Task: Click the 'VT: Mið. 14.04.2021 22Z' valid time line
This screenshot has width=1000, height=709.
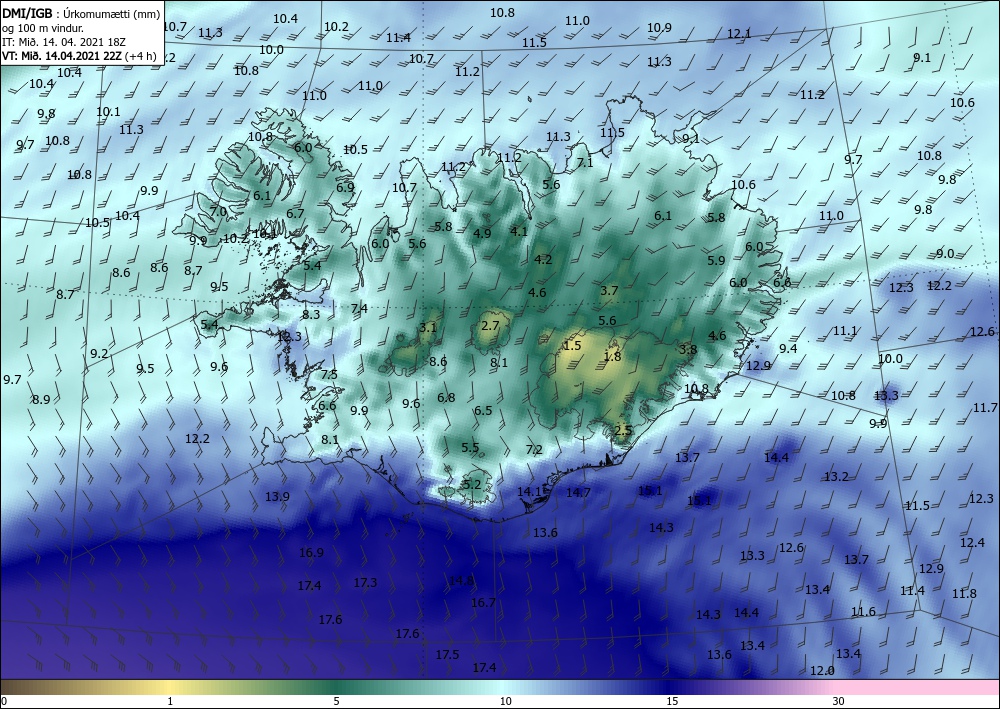Action: click(x=64, y=55)
